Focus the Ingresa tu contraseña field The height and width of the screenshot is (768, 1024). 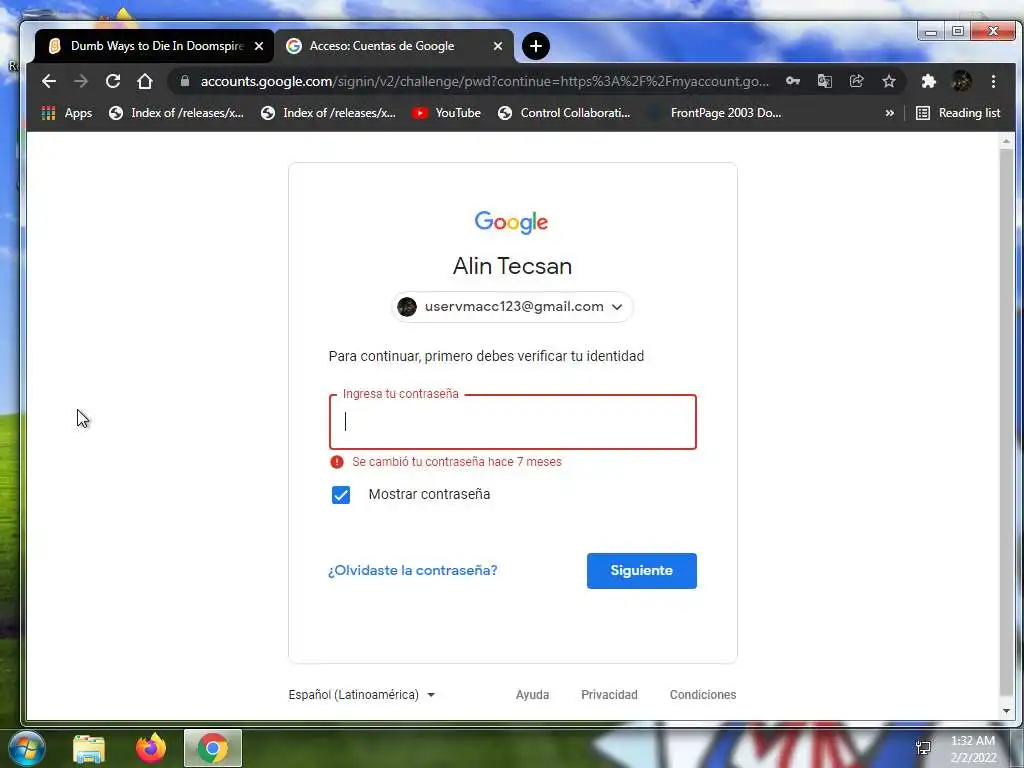(513, 422)
